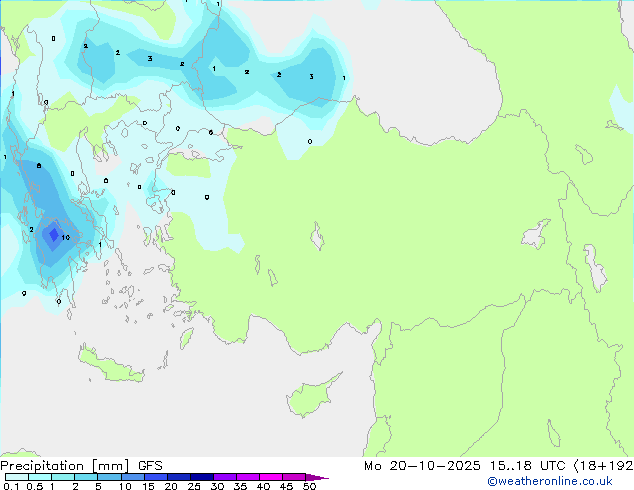Click the darkest blue precipitation core on map
This screenshot has width=634, height=490.
pos(54,234)
